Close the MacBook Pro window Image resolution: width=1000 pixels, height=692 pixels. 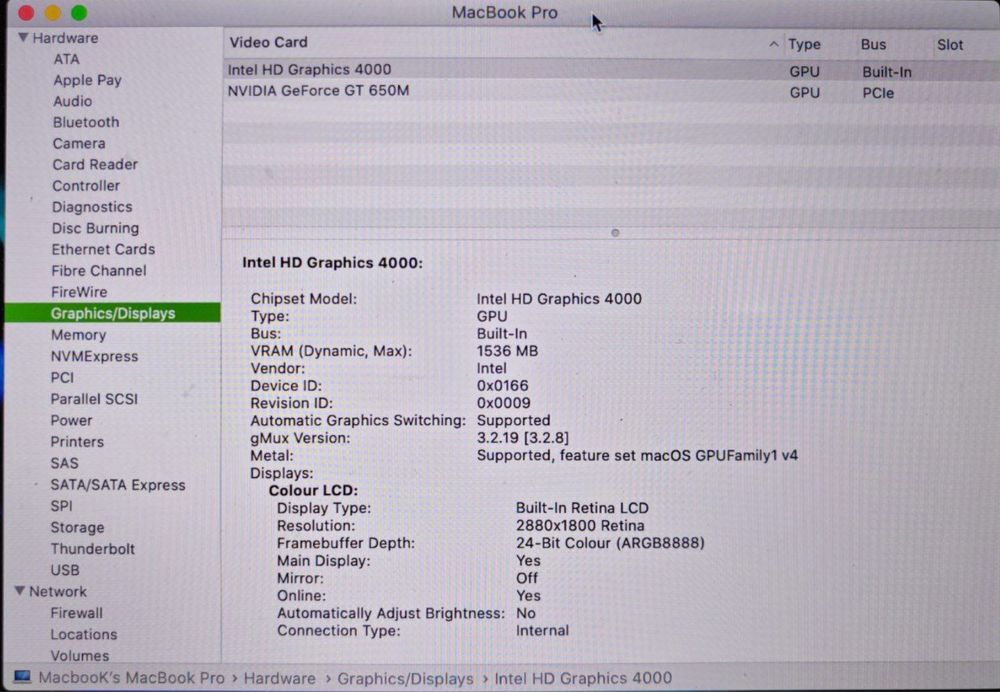pos(26,13)
